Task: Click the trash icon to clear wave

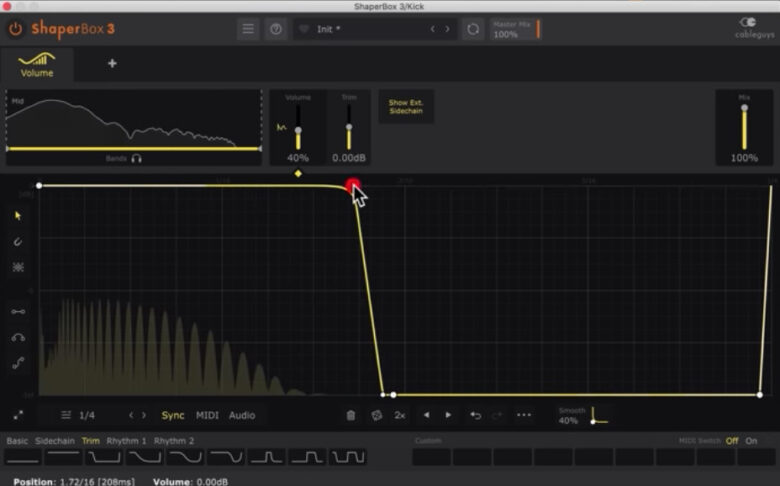Action: (x=351, y=415)
